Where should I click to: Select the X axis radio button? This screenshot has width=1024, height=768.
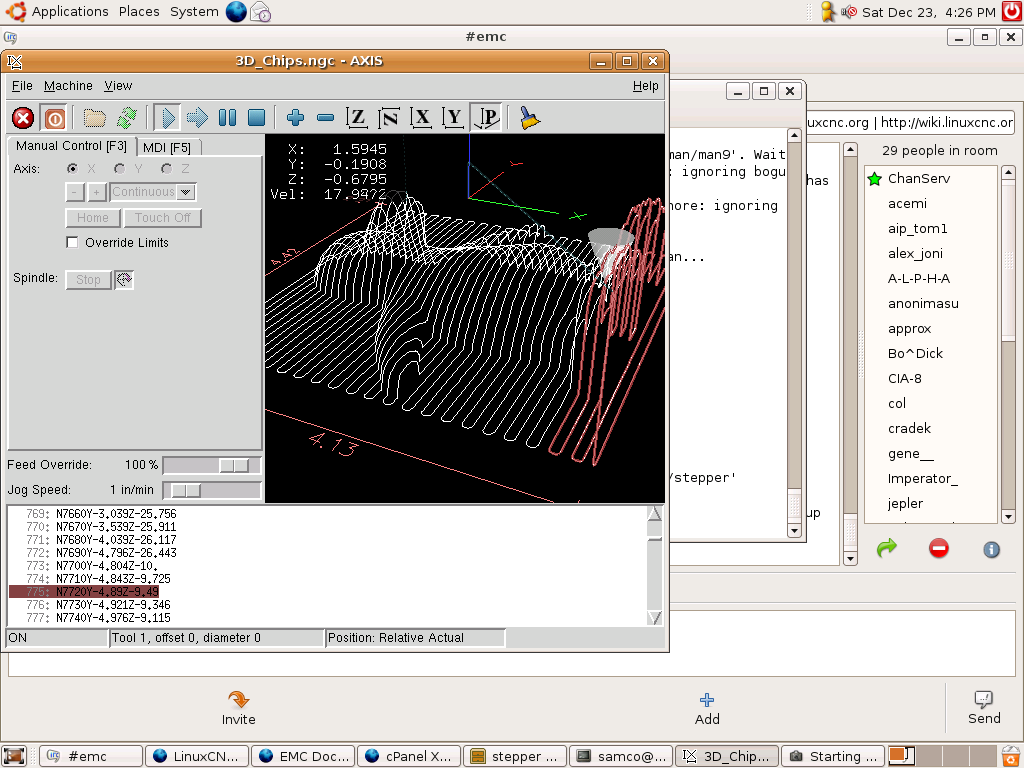[x=72, y=168]
